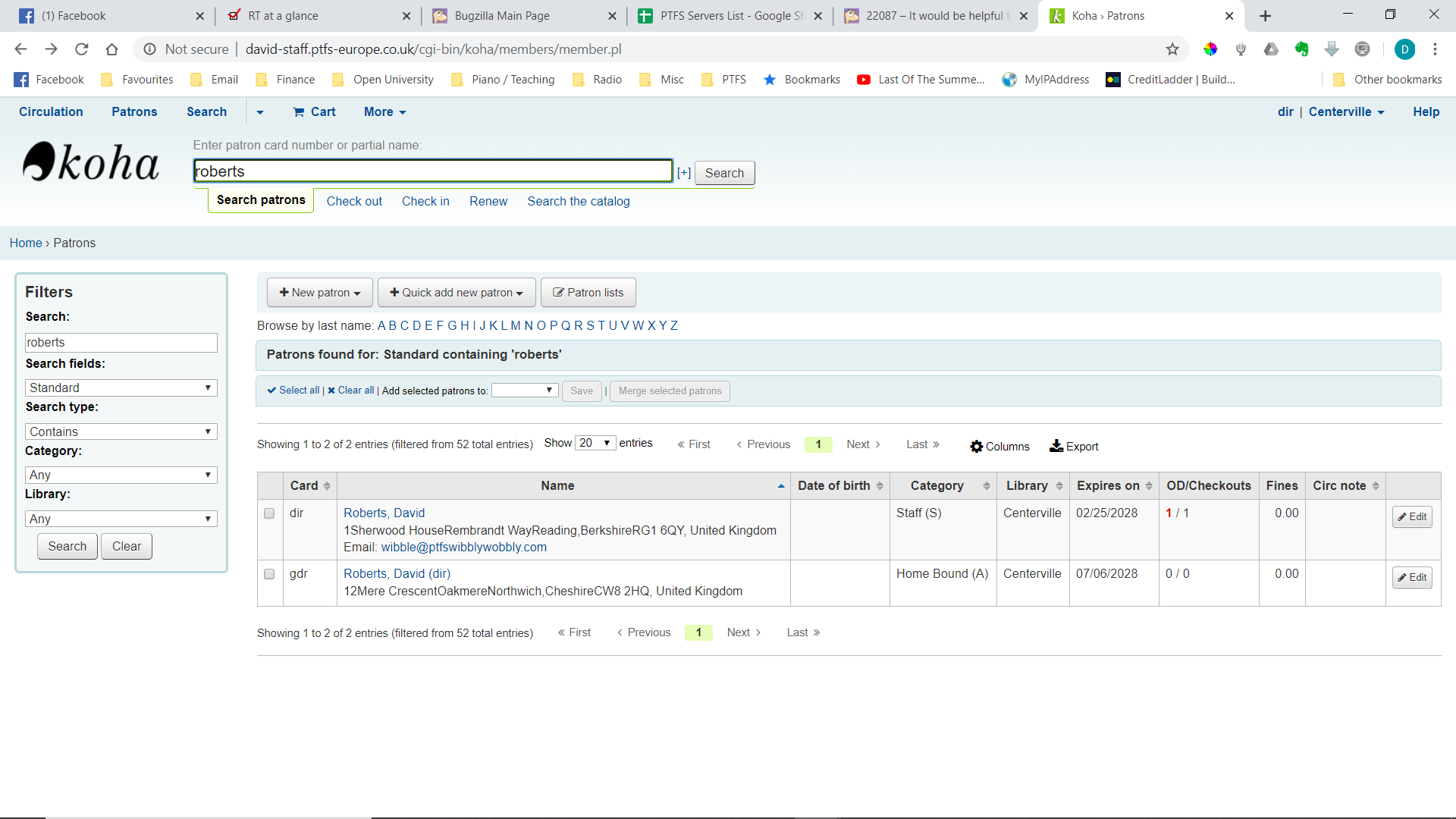Click the Cart icon in the header
The height and width of the screenshot is (819, 1456).
299,112
